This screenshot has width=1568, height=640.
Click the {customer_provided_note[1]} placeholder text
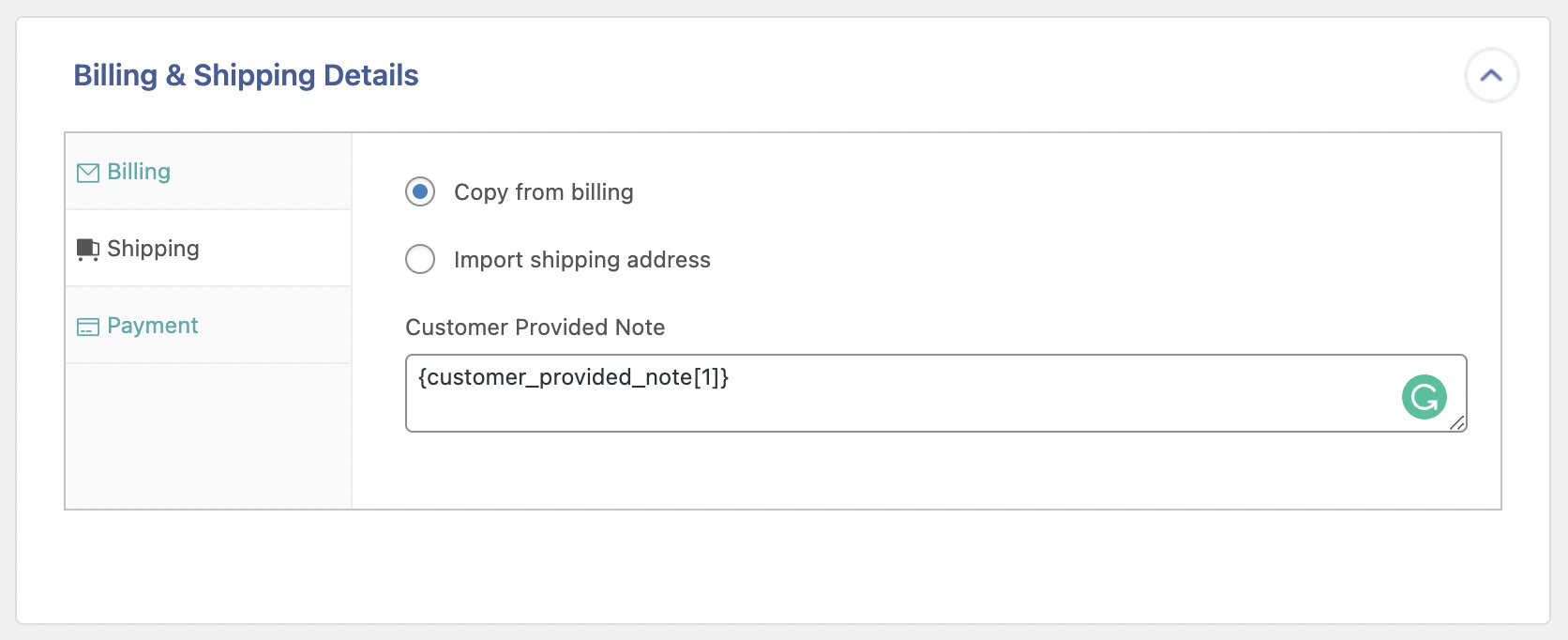click(x=573, y=377)
